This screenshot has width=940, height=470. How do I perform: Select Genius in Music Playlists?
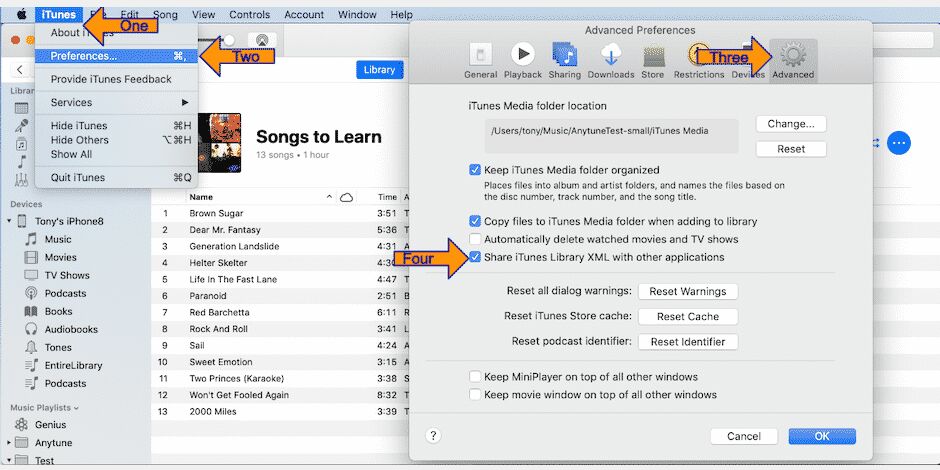pos(50,424)
